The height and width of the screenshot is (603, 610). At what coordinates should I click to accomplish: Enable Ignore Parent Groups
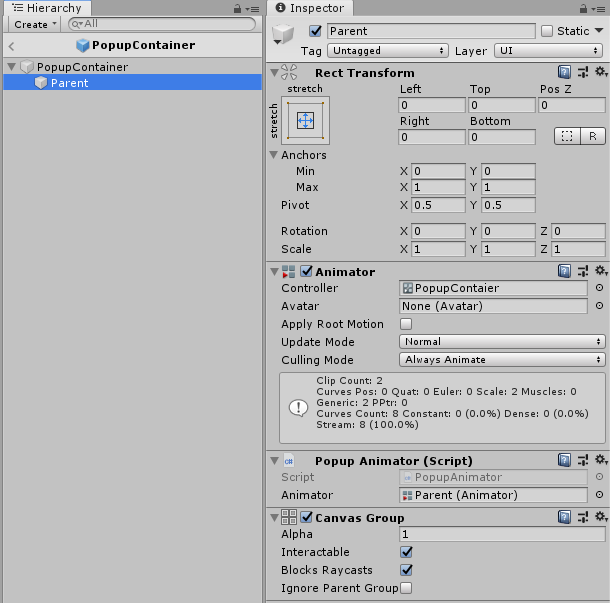click(x=406, y=588)
